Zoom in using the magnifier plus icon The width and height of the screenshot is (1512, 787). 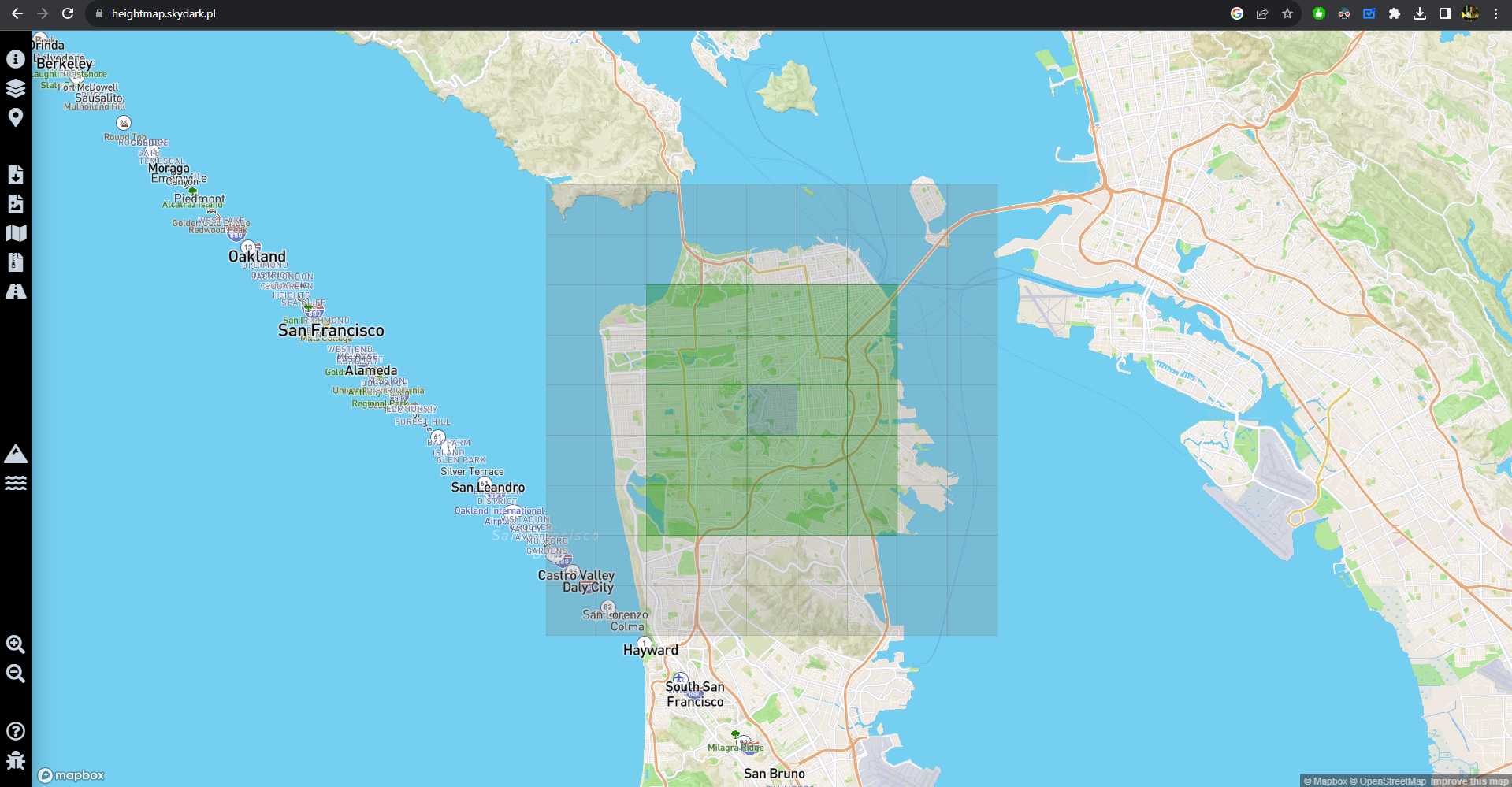click(x=14, y=644)
